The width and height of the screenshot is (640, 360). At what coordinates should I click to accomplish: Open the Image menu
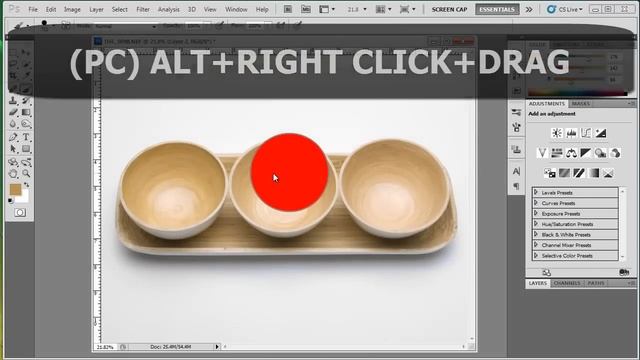[72, 9]
